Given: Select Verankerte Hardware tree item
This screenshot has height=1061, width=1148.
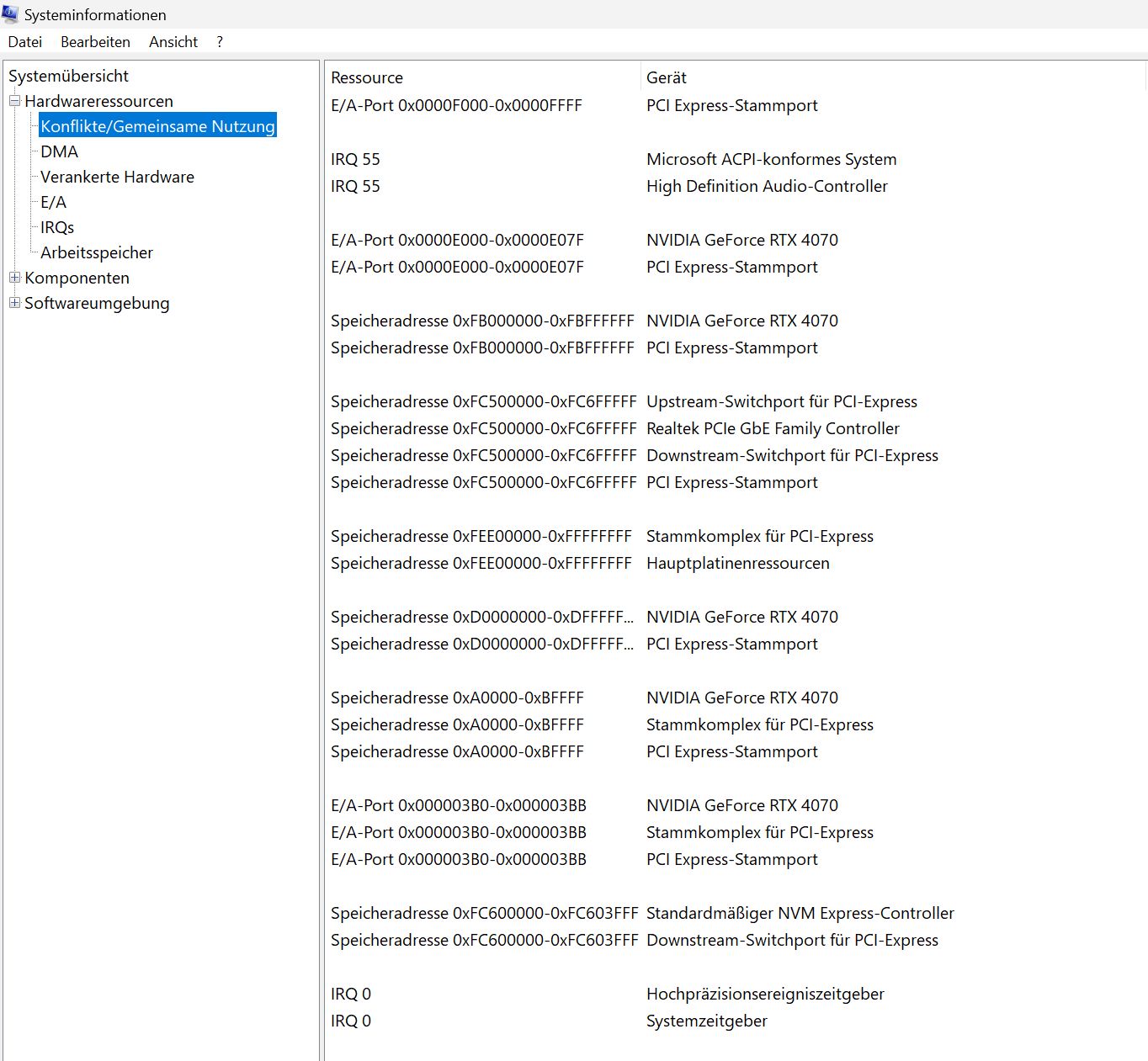Looking at the screenshot, I should coord(117,177).
